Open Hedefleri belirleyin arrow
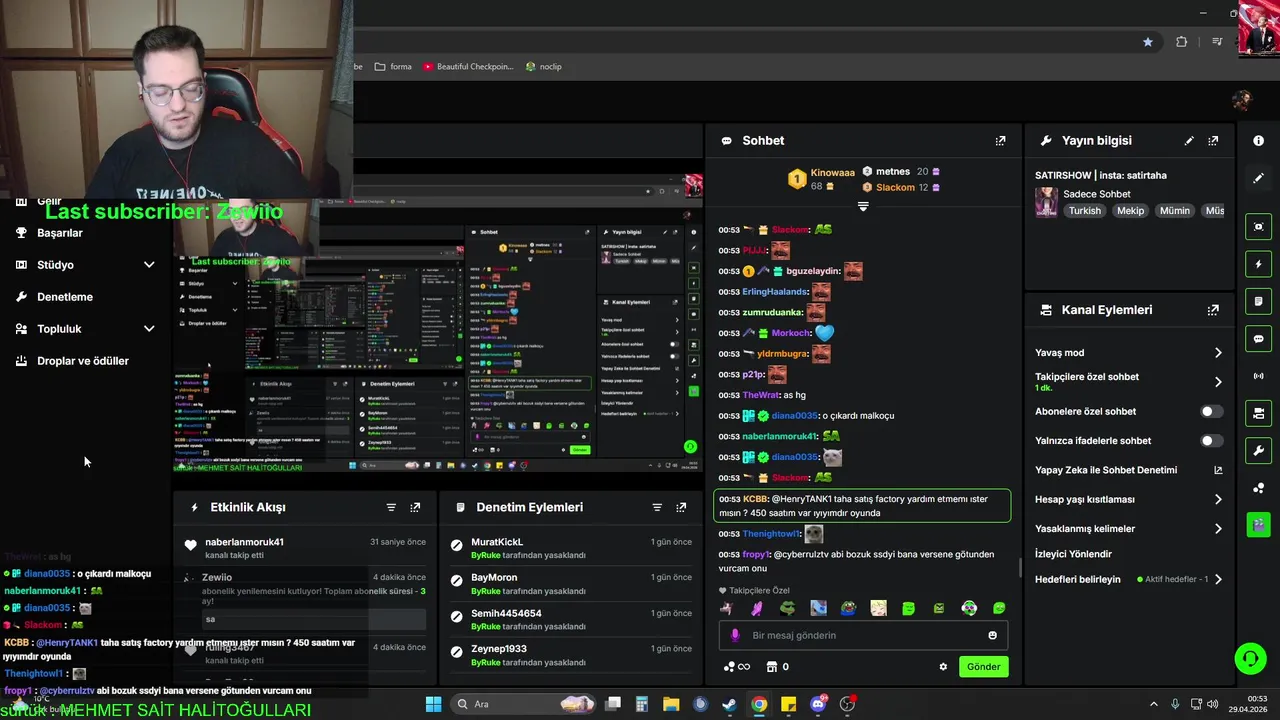 coord(1218,579)
